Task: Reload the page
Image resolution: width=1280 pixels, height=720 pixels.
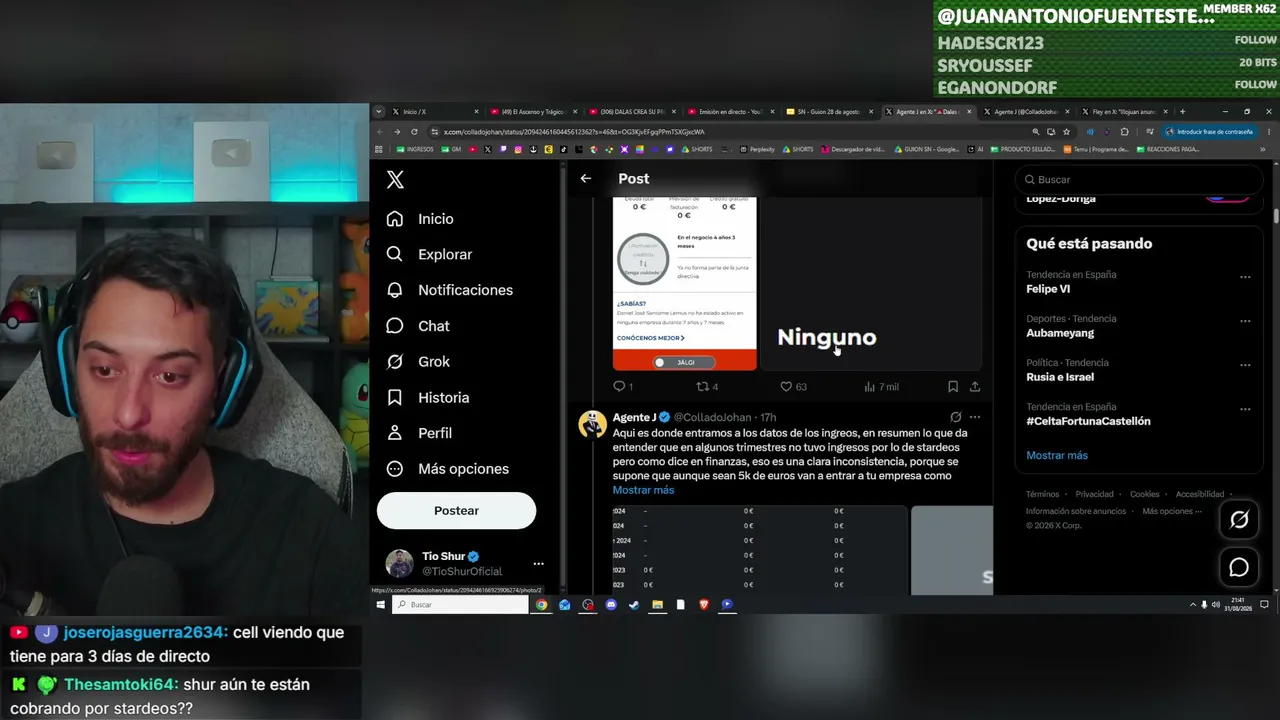Action: (x=414, y=132)
